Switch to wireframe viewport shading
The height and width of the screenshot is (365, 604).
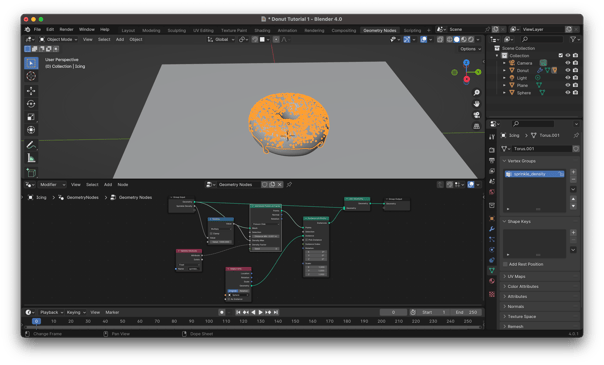pyautogui.click(x=450, y=40)
